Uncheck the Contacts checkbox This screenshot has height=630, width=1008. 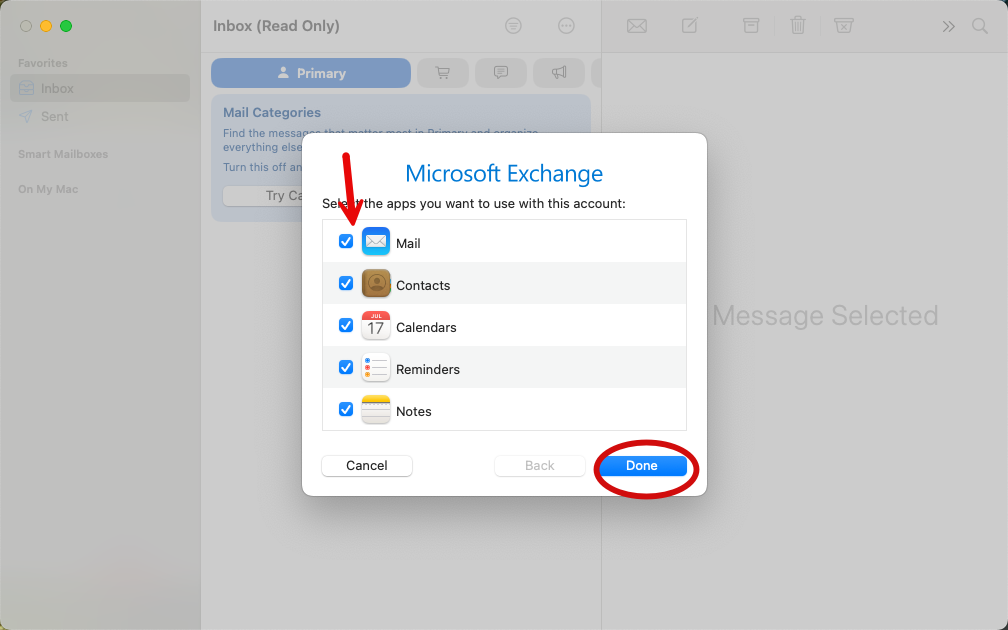(x=346, y=284)
